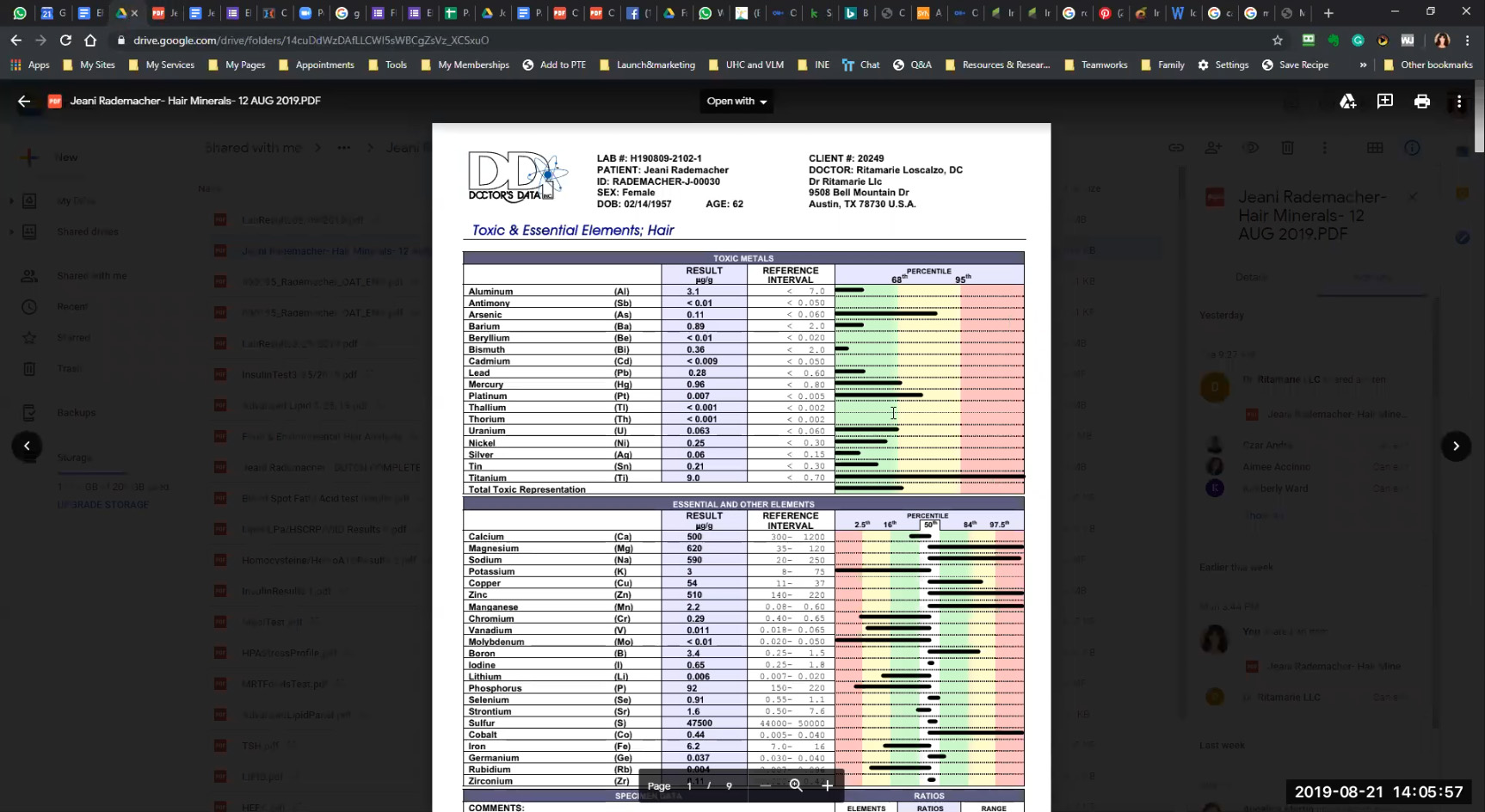Click the heading Toxic & Essential Elements; Hair
Screen dimensions: 1485x812
click(x=573, y=231)
